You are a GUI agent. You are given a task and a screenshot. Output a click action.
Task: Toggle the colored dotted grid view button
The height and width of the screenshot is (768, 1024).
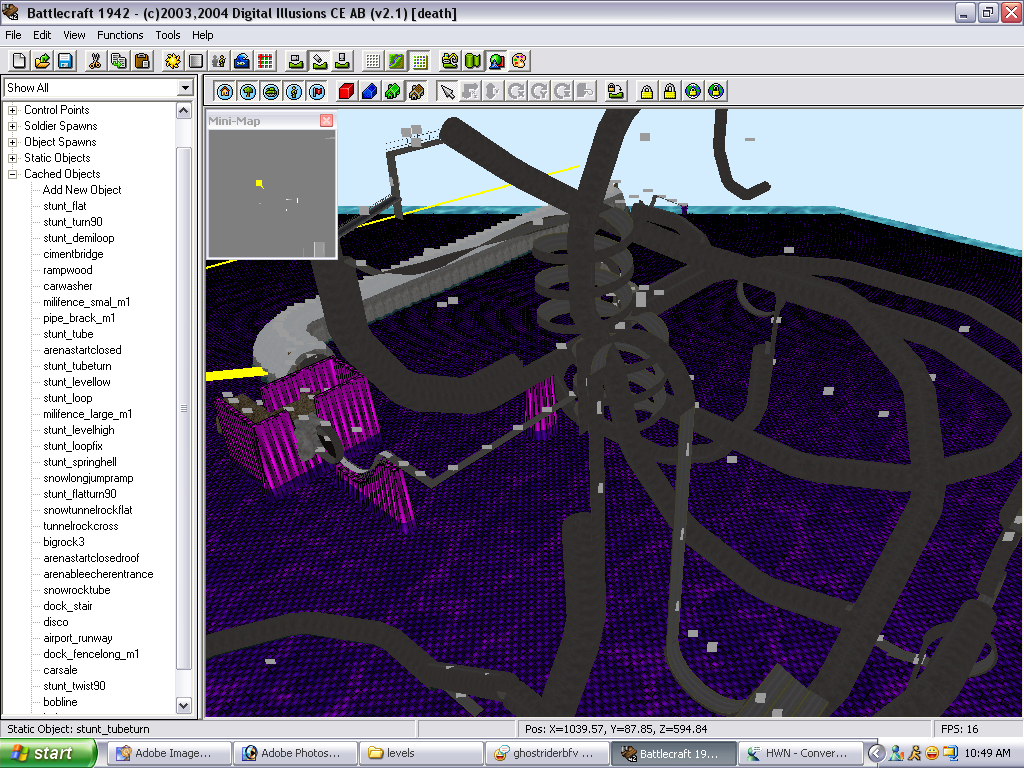tap(420, 61)
